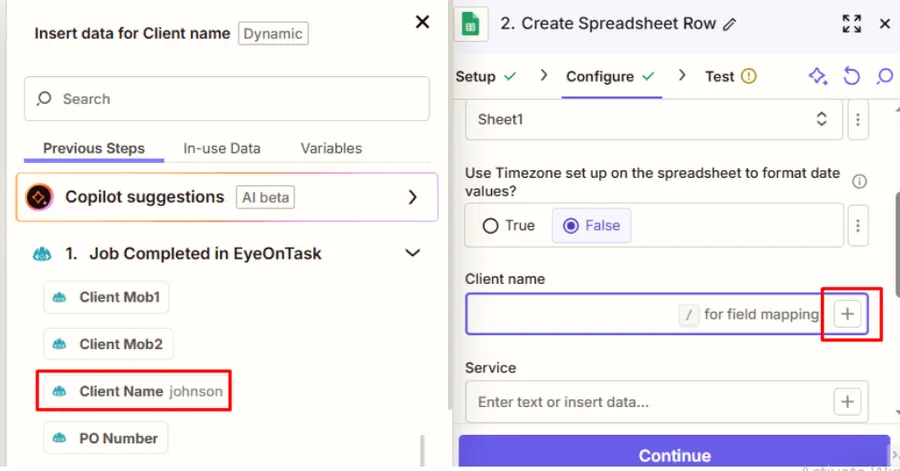Expand the step editor to full screen
This screenshot has height=471, width=900.
[852, 24]
